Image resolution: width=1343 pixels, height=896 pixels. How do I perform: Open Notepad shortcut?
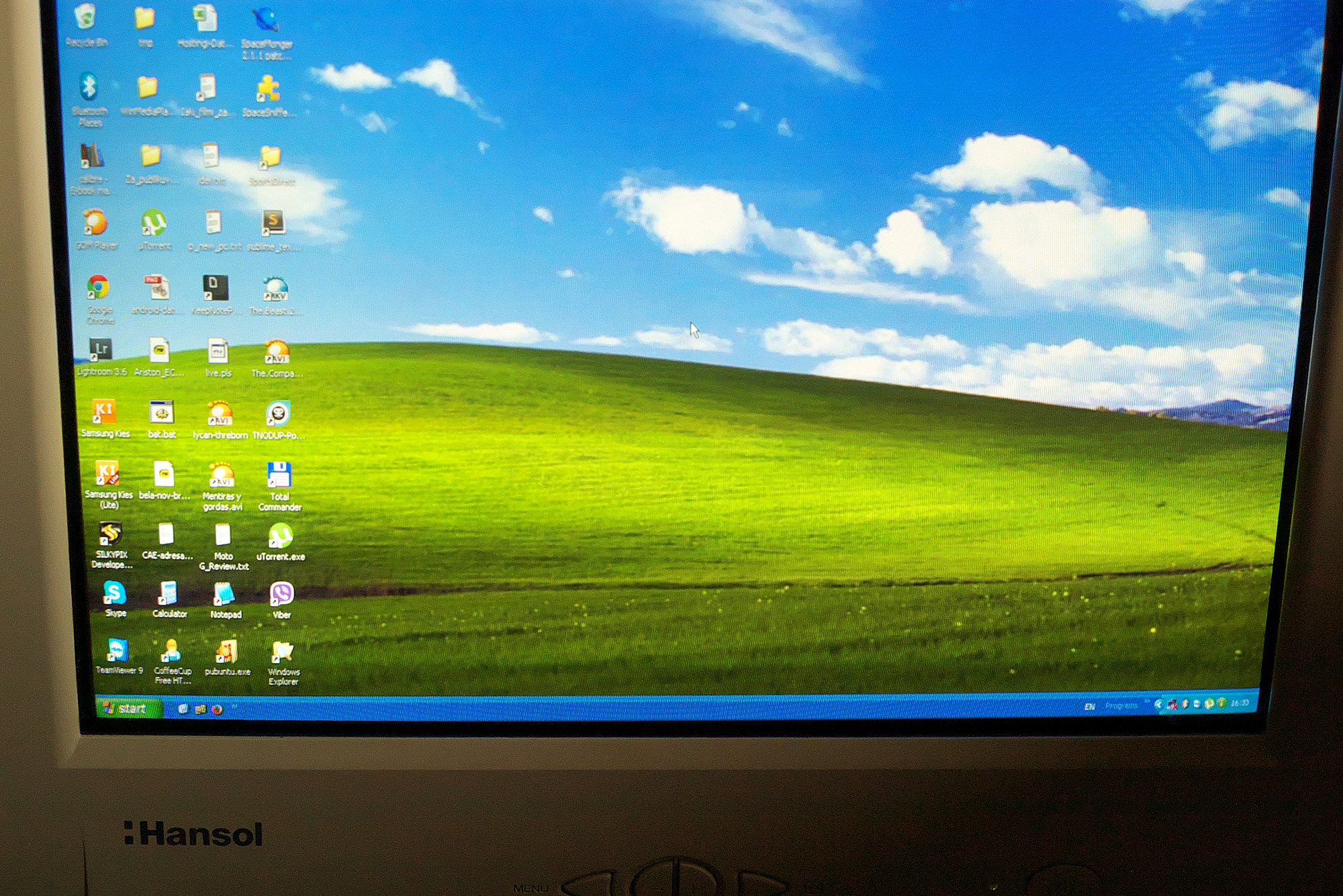tap(225, 600)
